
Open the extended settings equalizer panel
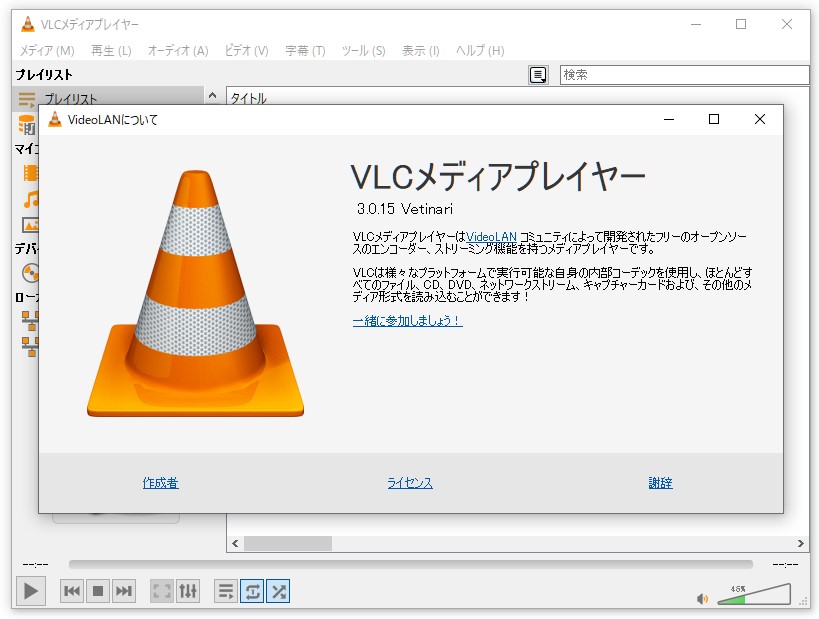[187, 591]
